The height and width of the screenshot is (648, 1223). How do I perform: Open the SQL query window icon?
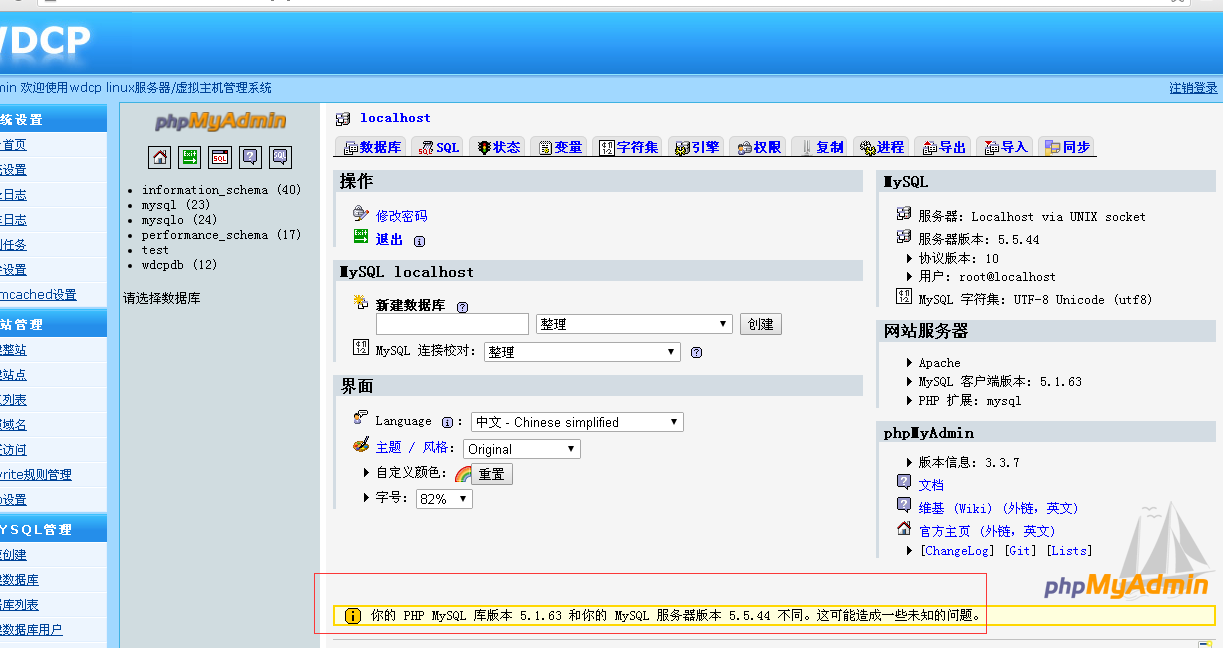coord(220,157)
